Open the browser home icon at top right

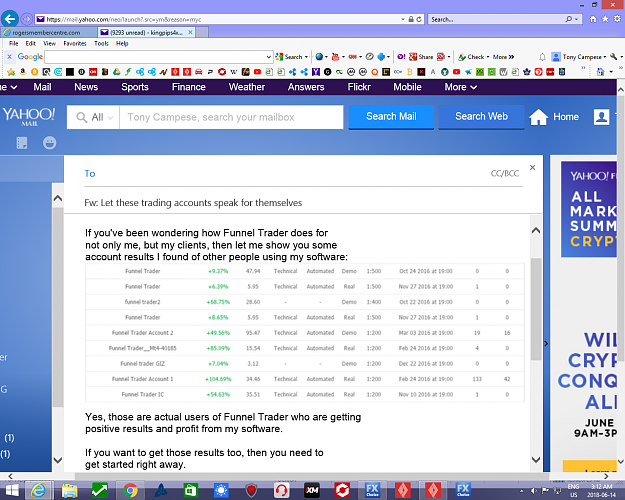(593, 19)
